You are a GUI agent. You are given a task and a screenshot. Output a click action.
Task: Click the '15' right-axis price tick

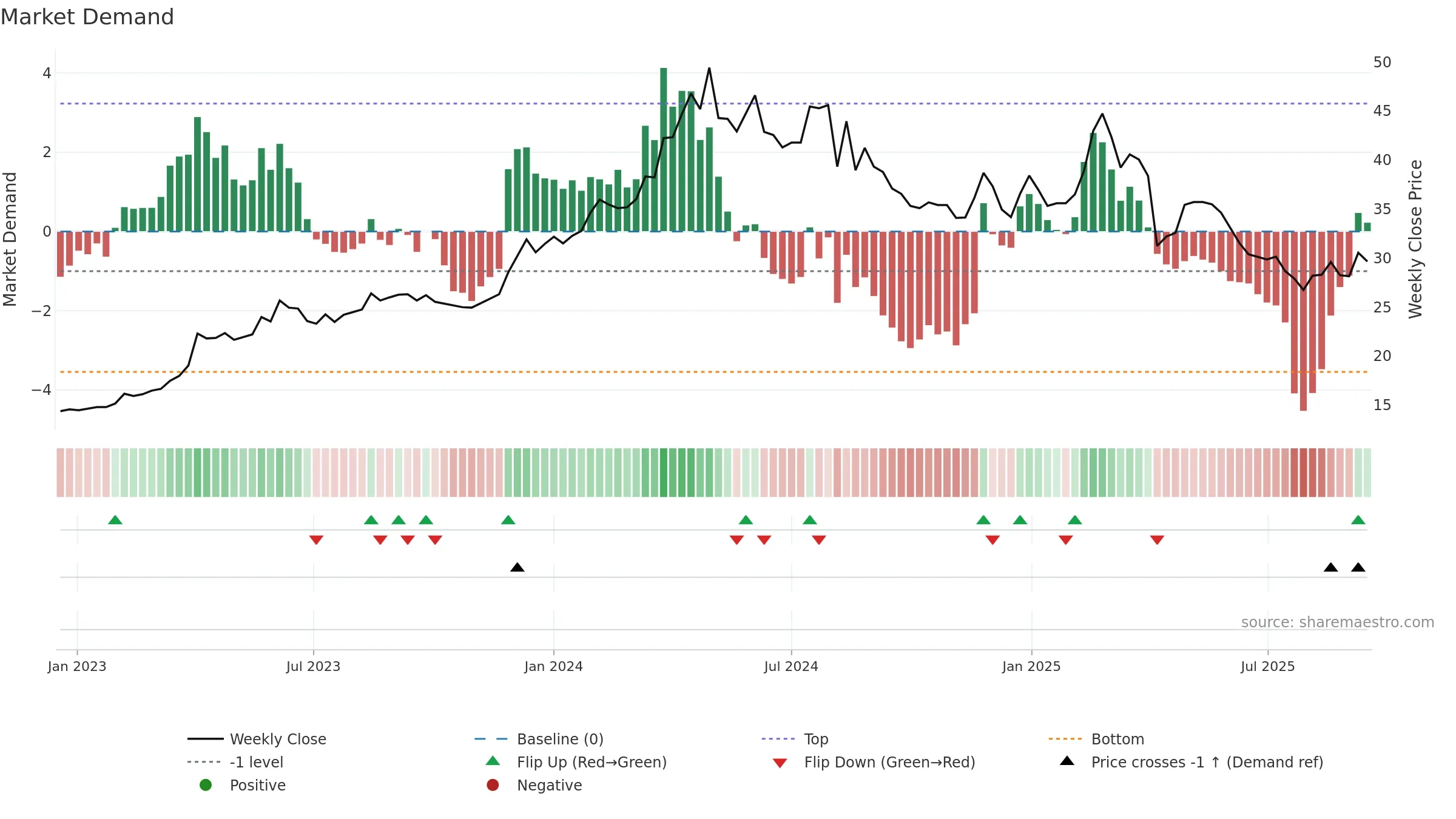tap(1383, 405)
